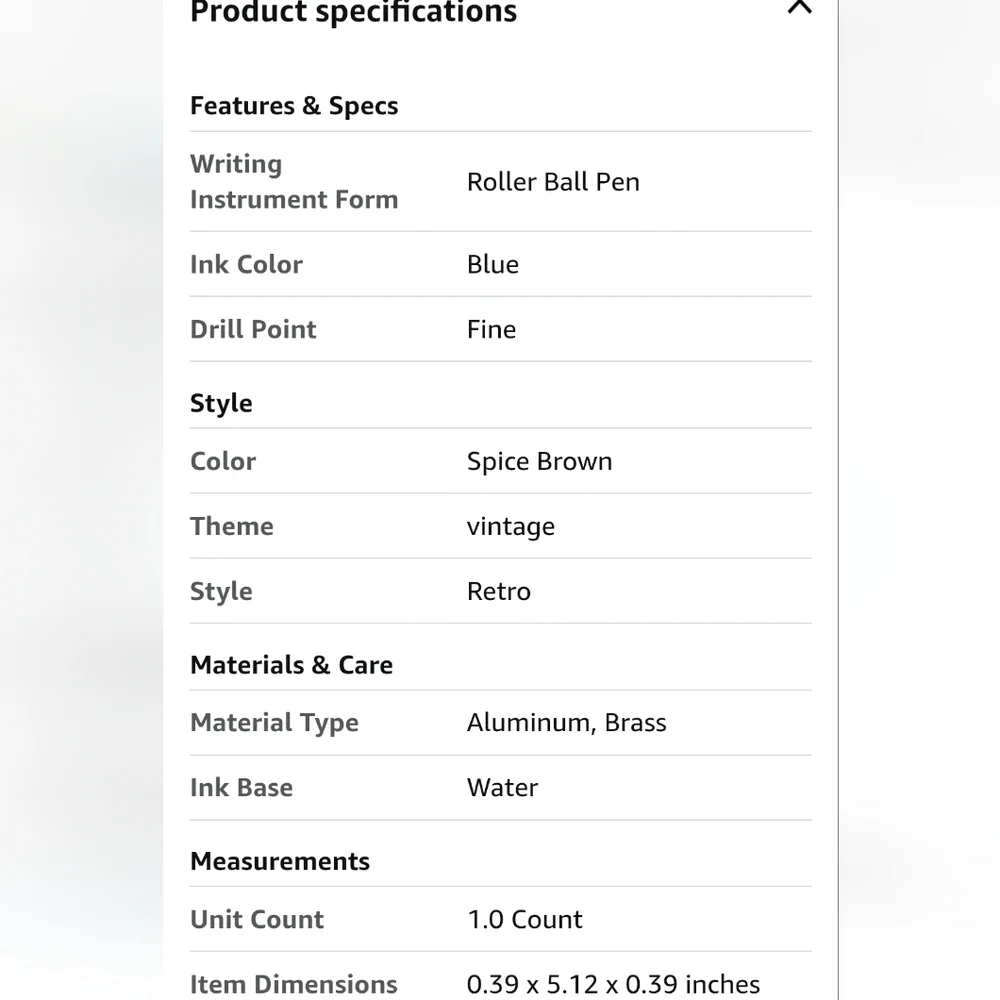Select the Water ink base value

pyautogui.click(x=503, y=788)
